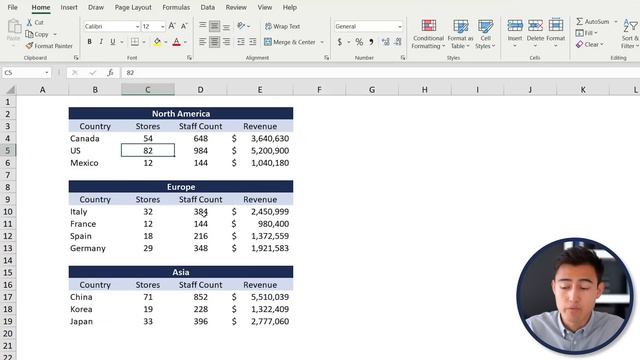The width and height of the screenshot is (640, 360).
Task: Click the Orientation text angle icon
Action: click(x=241, y=26)
